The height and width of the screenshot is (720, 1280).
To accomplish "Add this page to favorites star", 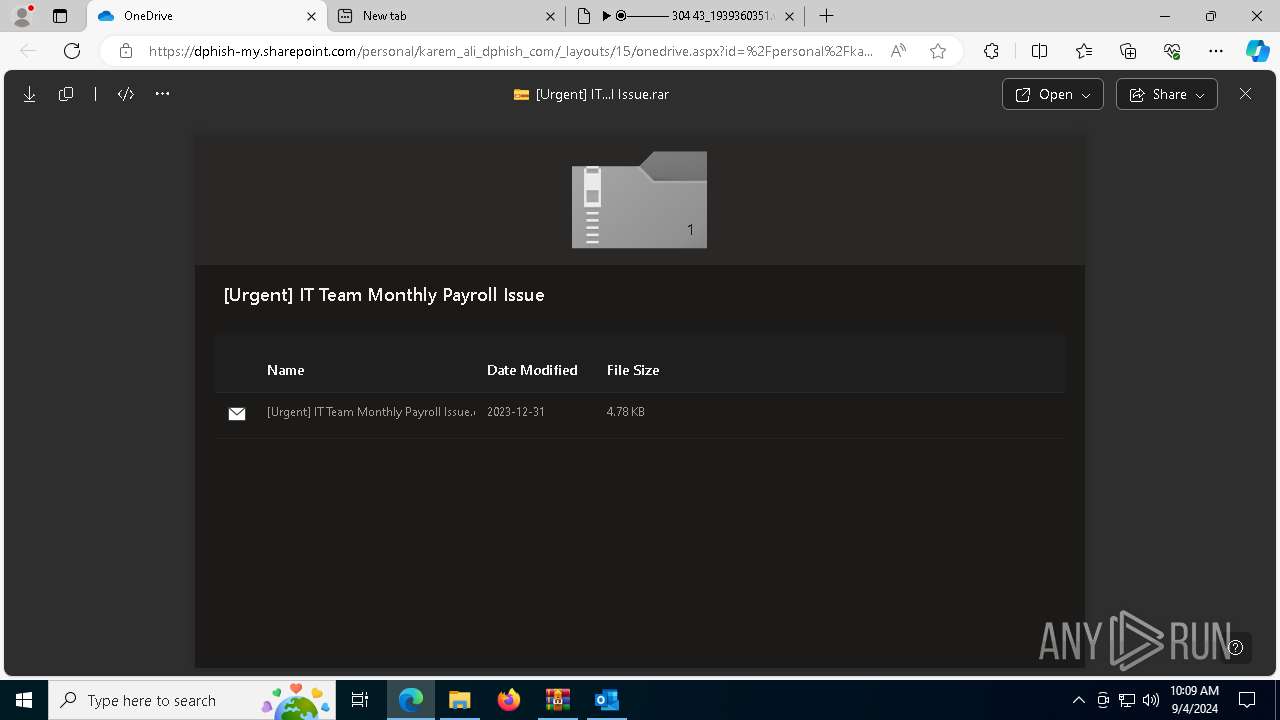I will 938,51.
